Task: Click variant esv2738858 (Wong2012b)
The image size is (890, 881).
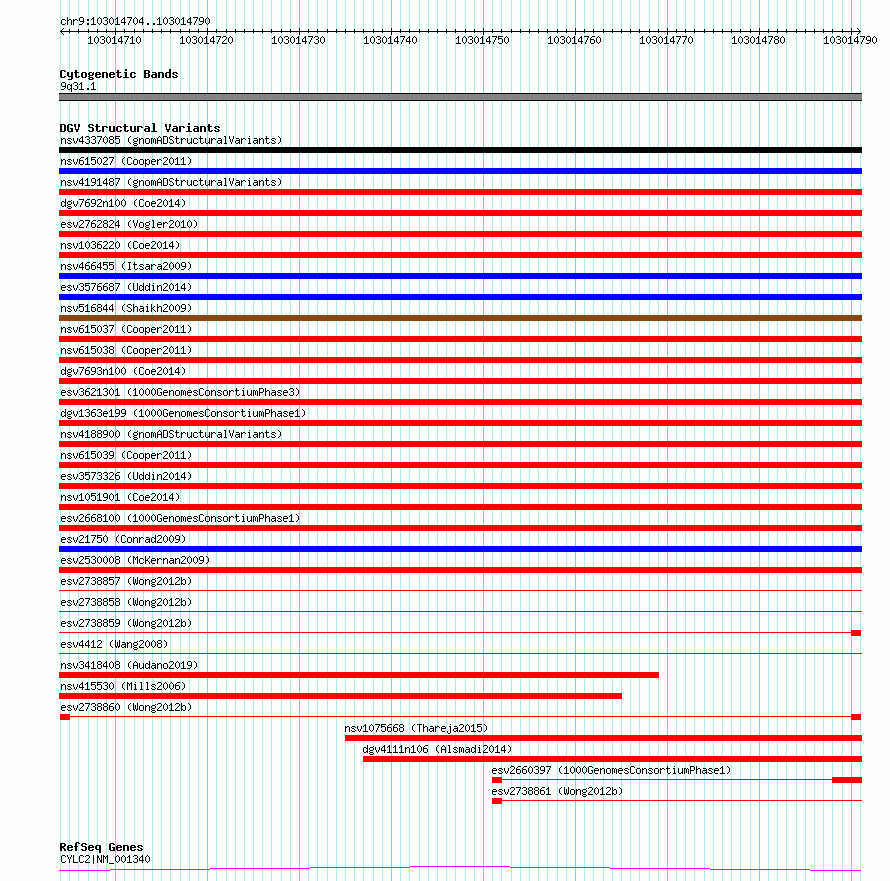Action: point(126,602)
